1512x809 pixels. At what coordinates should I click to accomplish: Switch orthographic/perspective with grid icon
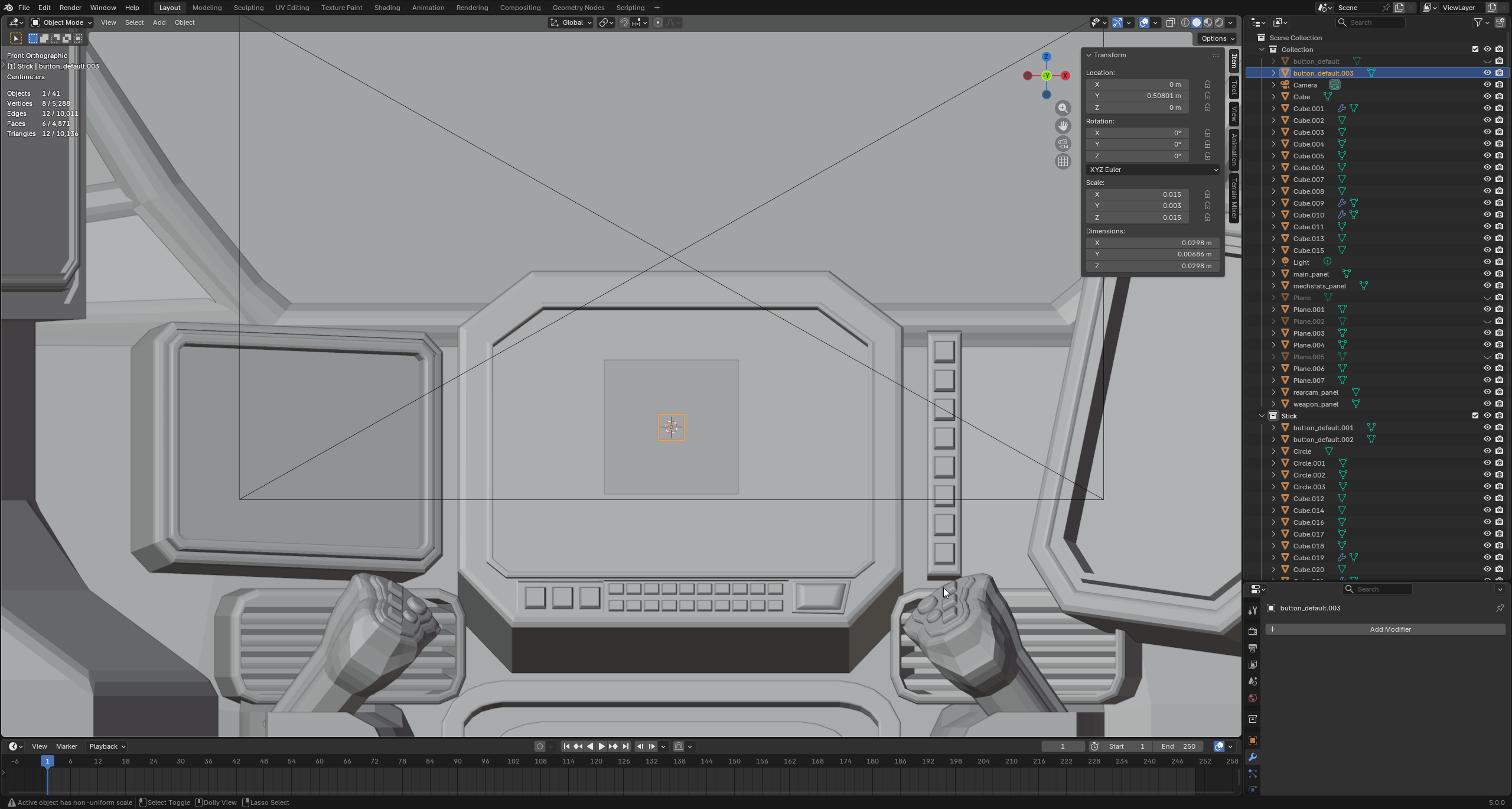1063,161
